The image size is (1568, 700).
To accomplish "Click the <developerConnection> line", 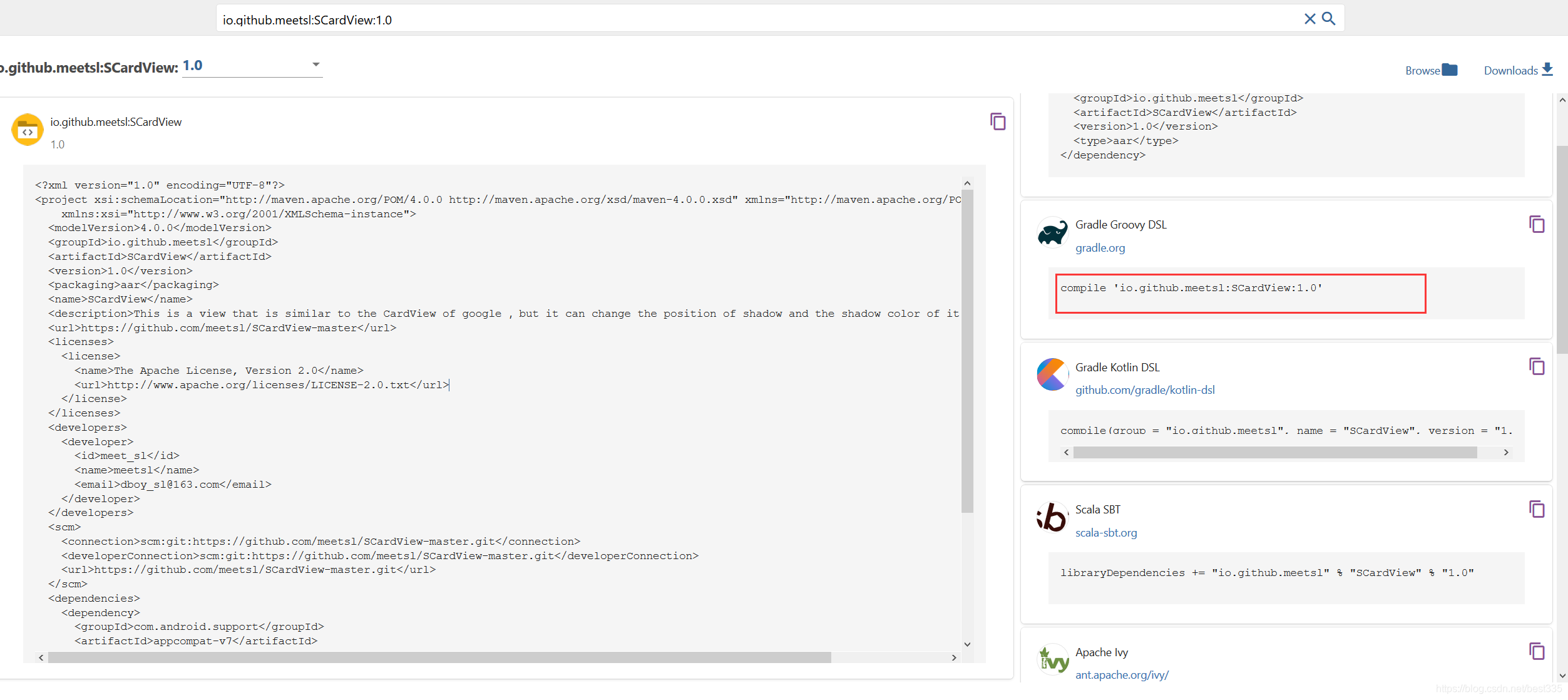I will click(x=380, y=556).
